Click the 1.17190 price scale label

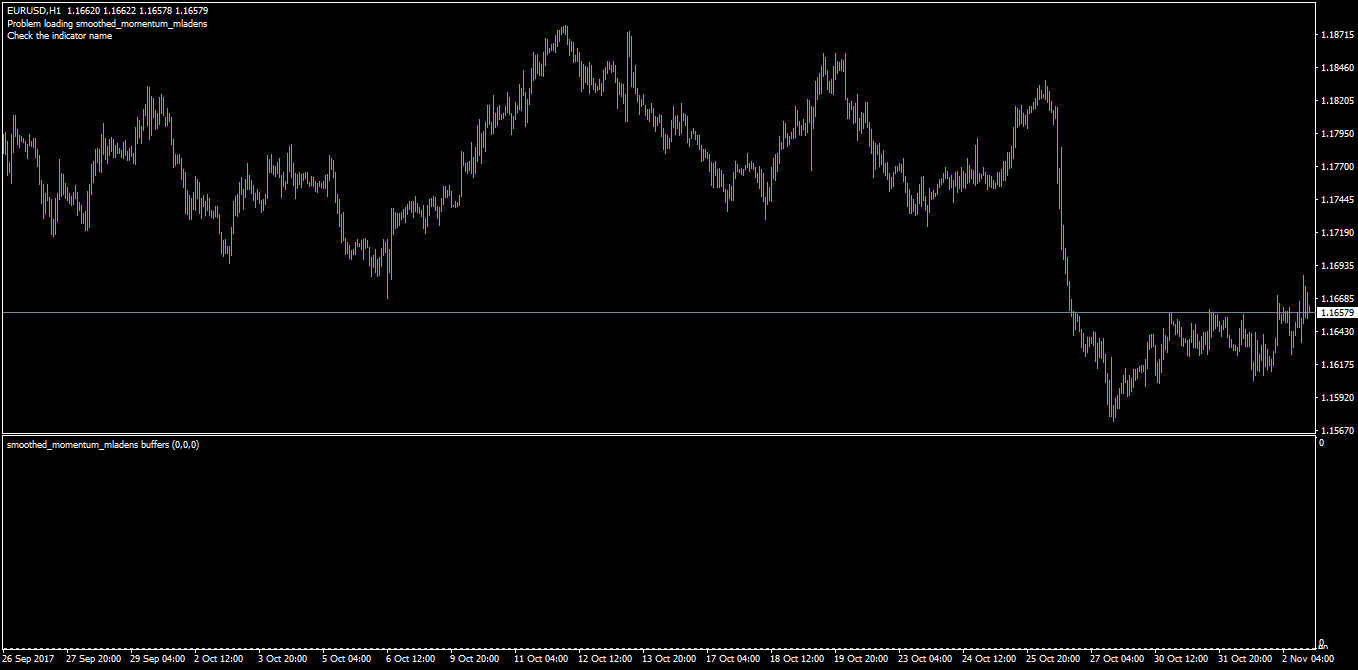(1337, 233)
